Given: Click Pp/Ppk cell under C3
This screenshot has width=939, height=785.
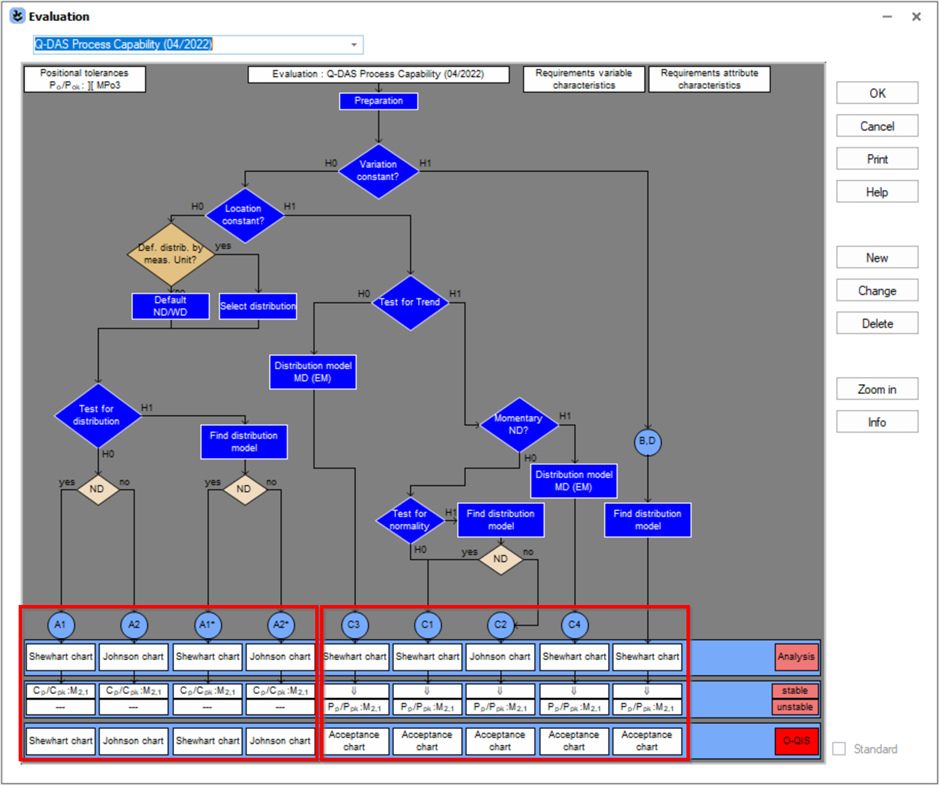Looking at the screenshot, I should (355, 708).
